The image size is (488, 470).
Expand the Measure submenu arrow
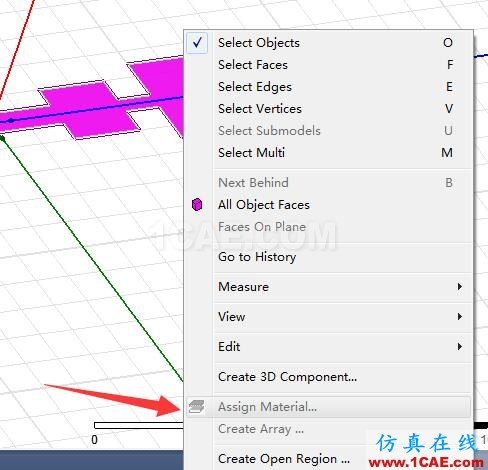click(460, 286)
